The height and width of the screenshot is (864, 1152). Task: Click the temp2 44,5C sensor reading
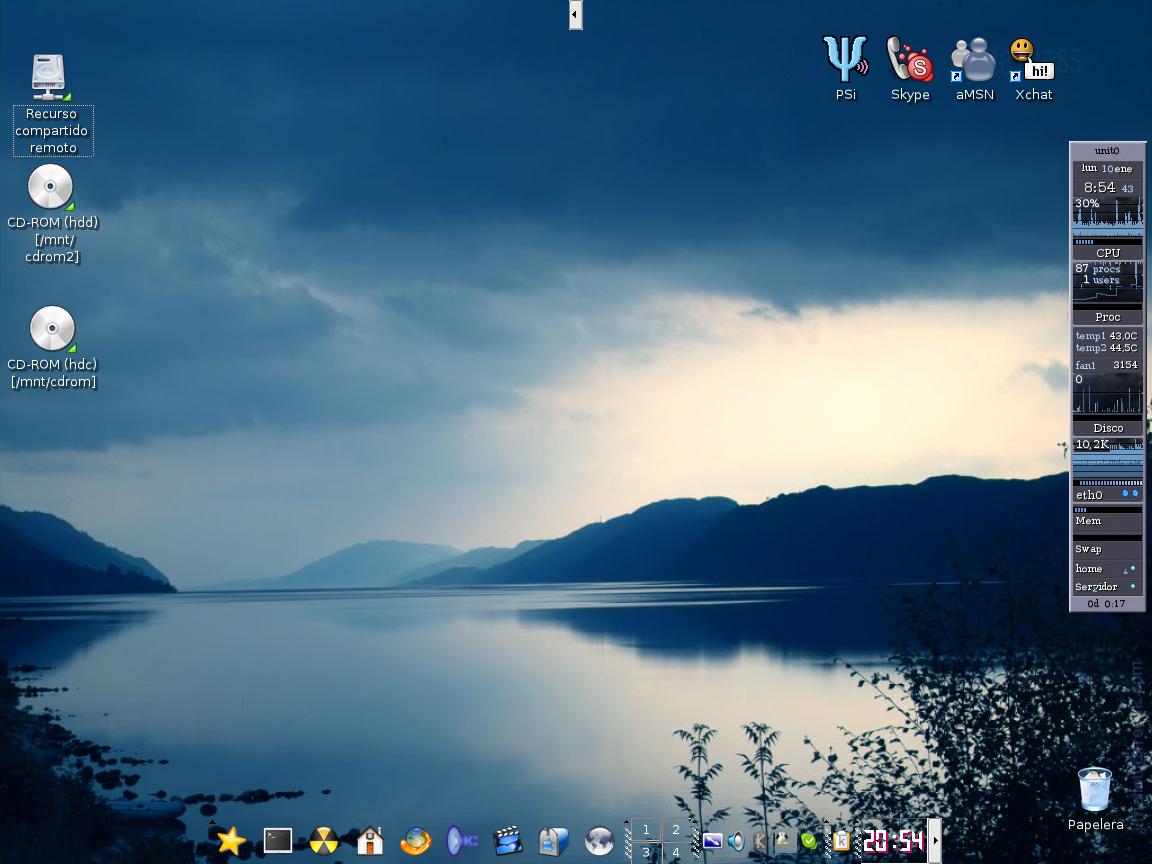point(1106,348)
